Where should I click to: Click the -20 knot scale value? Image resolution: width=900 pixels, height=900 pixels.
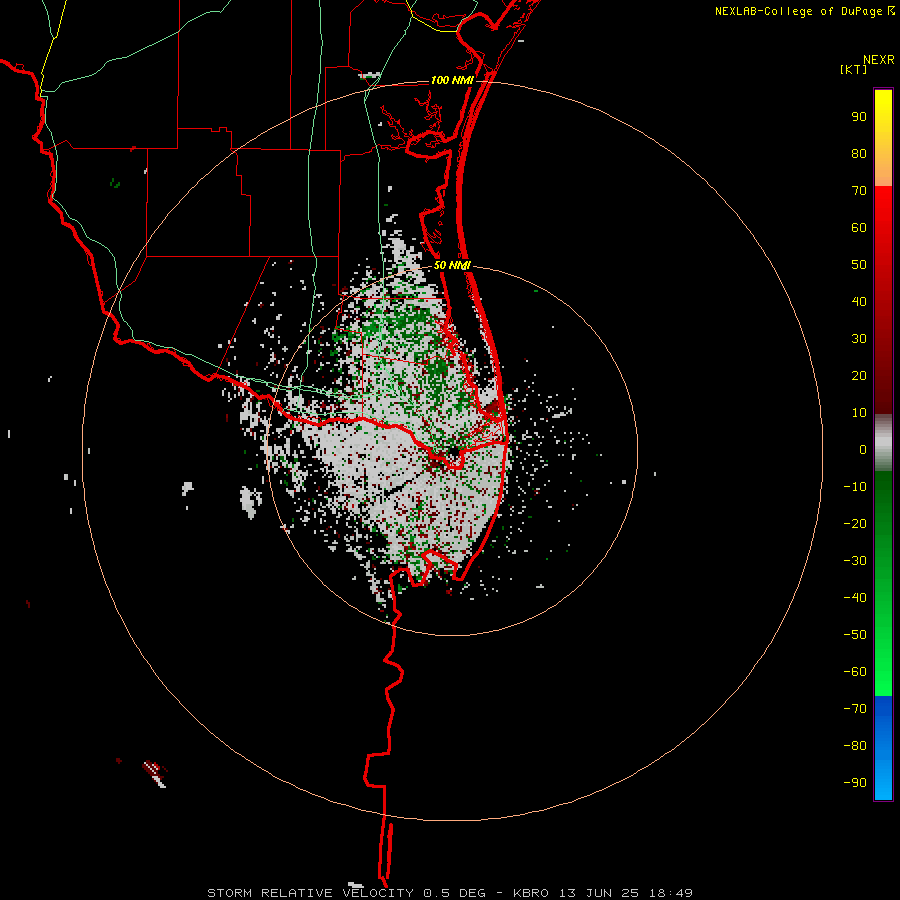(855, 524)
